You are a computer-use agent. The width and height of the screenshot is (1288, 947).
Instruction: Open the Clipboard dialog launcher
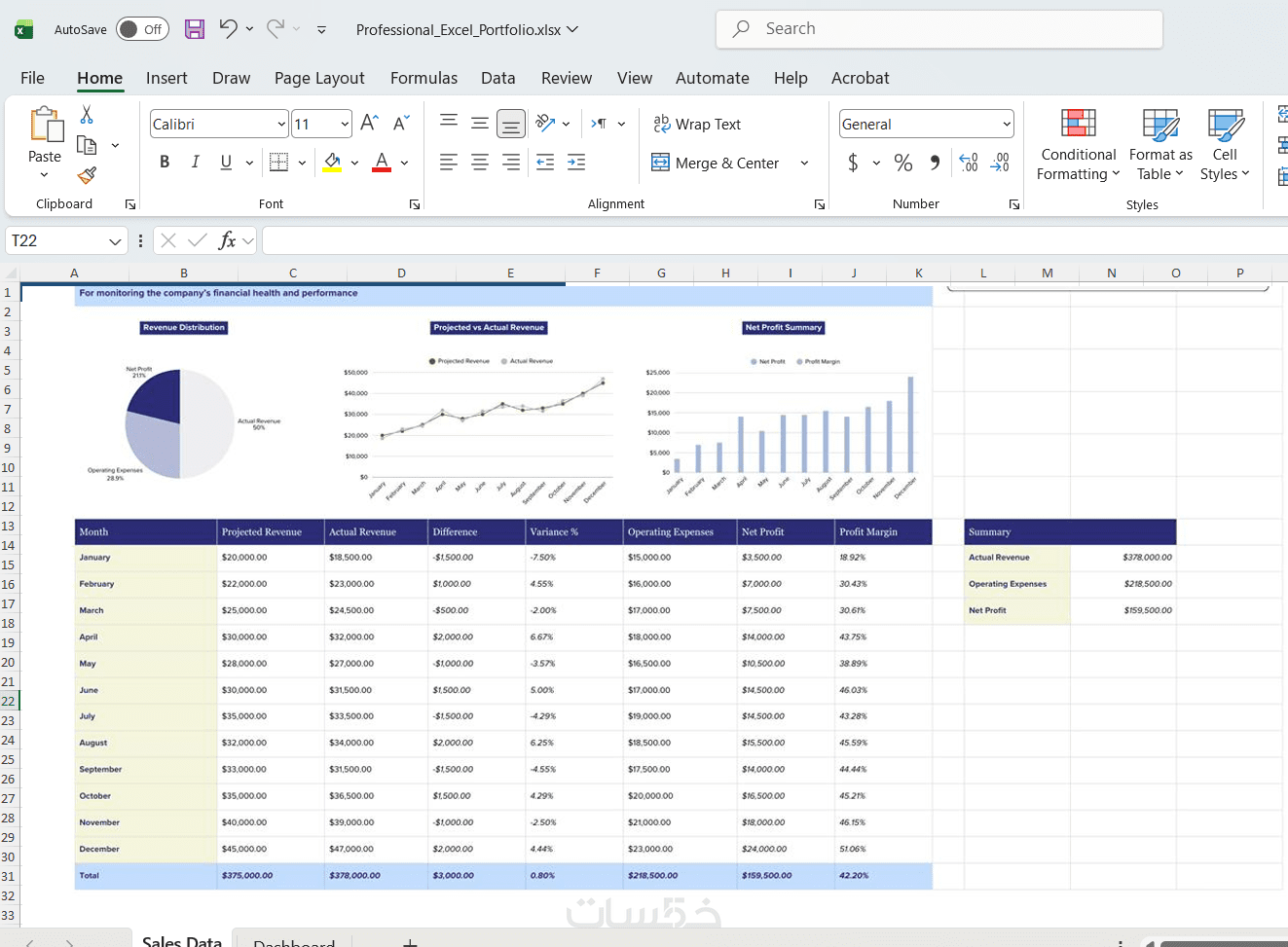pyautogui.click(x=130, y=204)
